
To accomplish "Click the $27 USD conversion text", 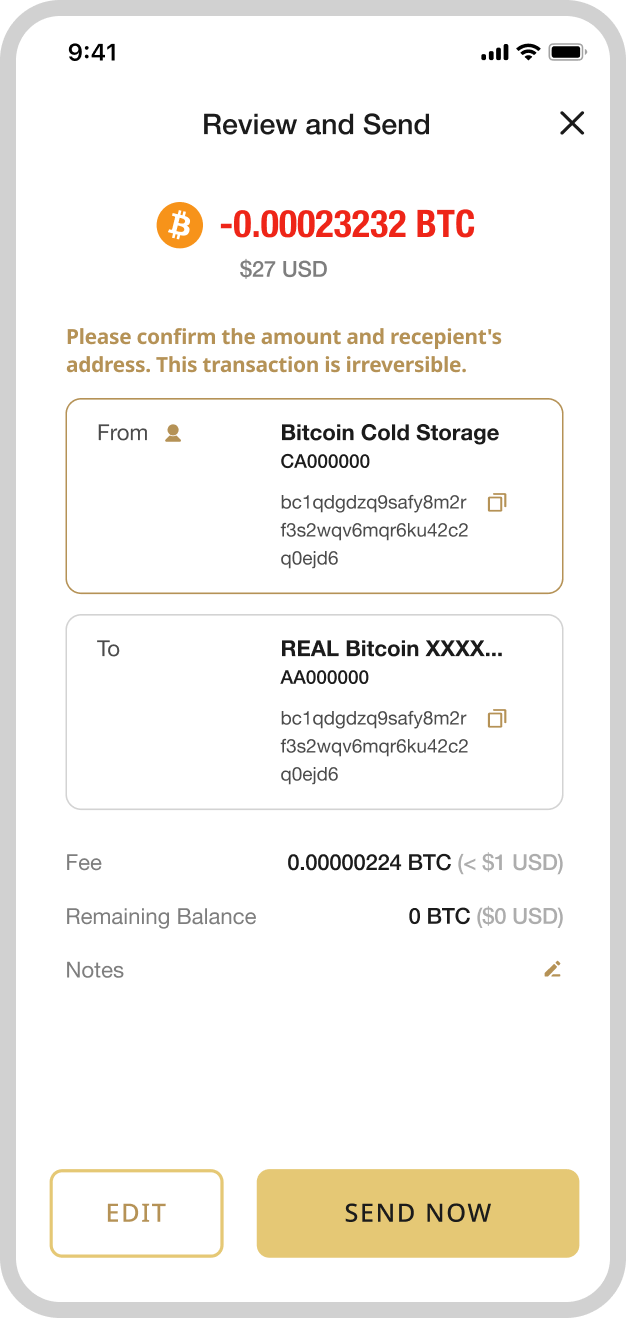I will tap(283, 269).
